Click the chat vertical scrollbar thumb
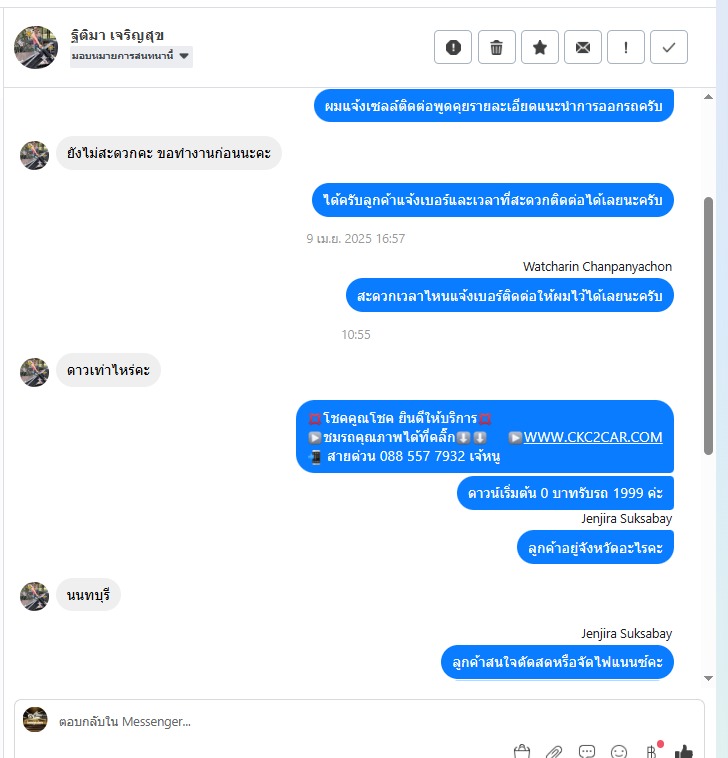728x758 pixels. click(x=708, y=325)
